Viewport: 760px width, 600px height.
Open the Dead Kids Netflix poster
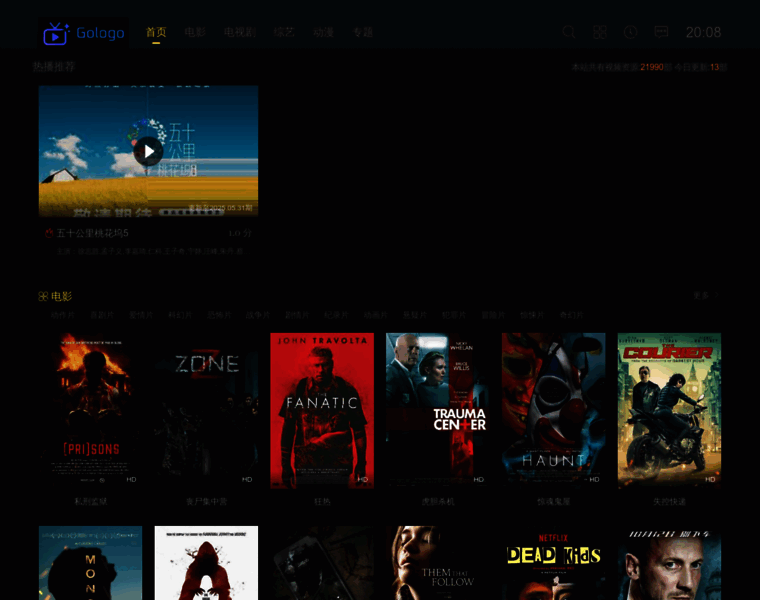(x=554, y=563)
